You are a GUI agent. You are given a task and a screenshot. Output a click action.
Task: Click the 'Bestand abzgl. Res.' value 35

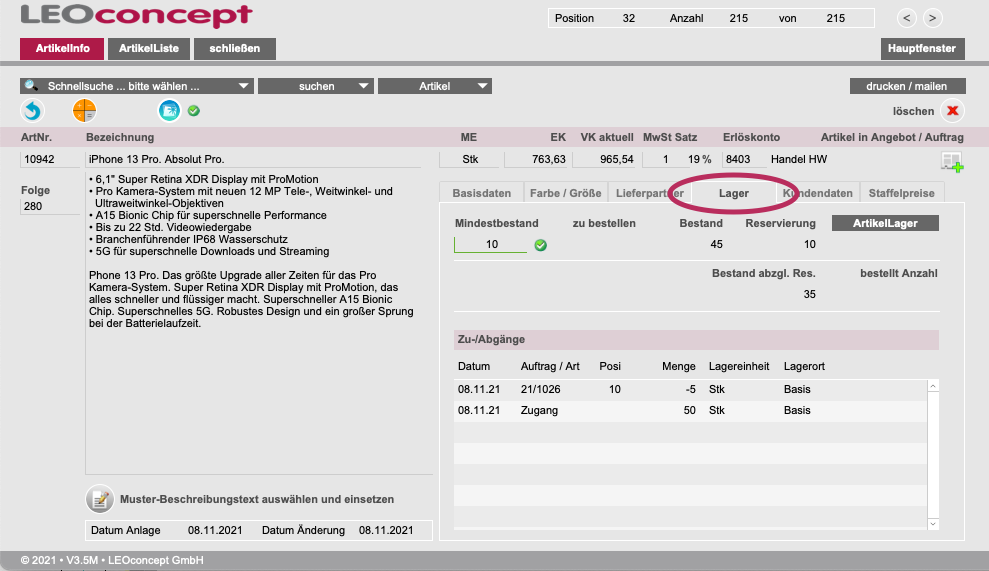coord(809,294)
